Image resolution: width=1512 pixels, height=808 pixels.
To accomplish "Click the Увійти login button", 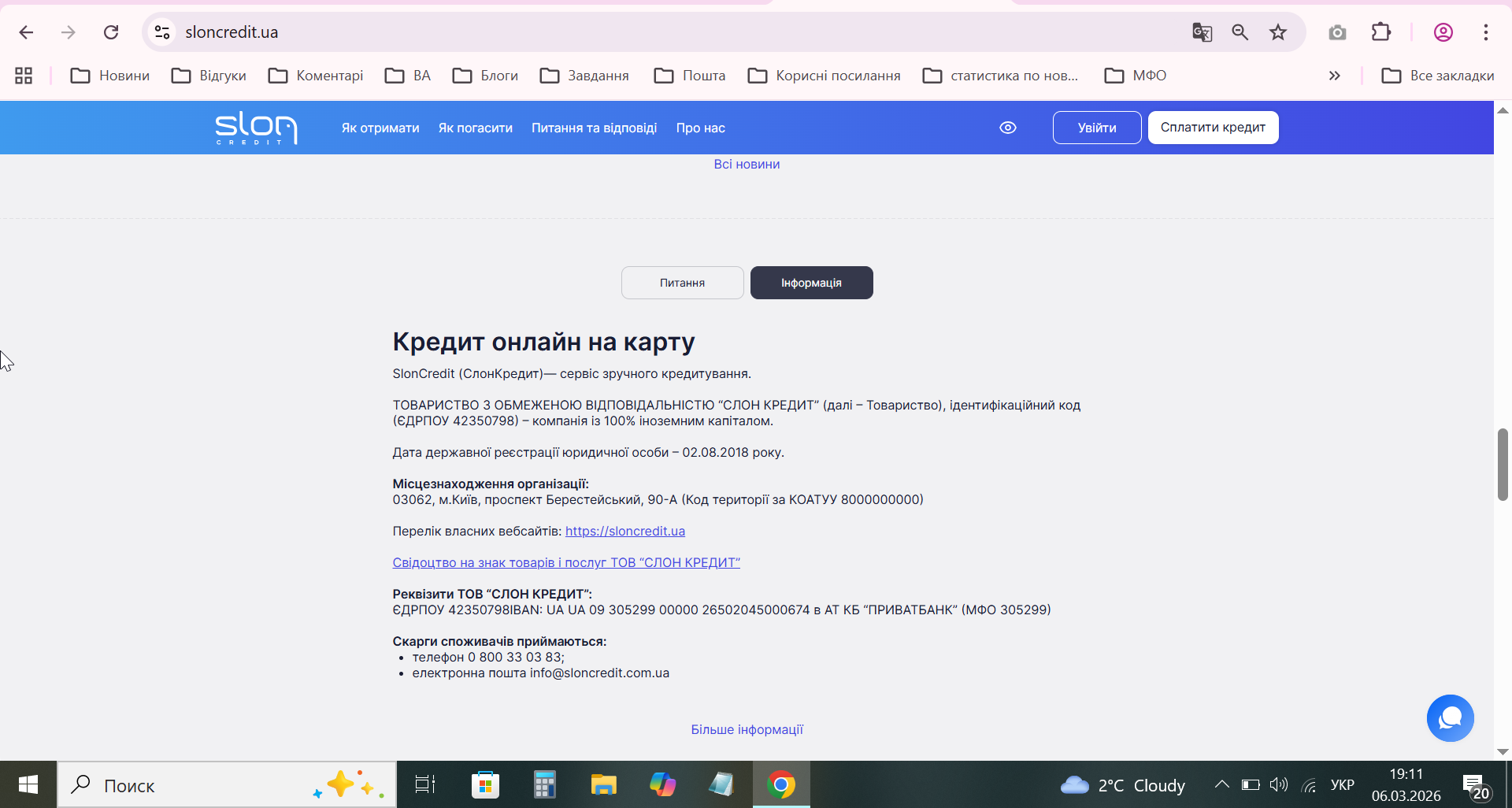I will (1097, 128).
